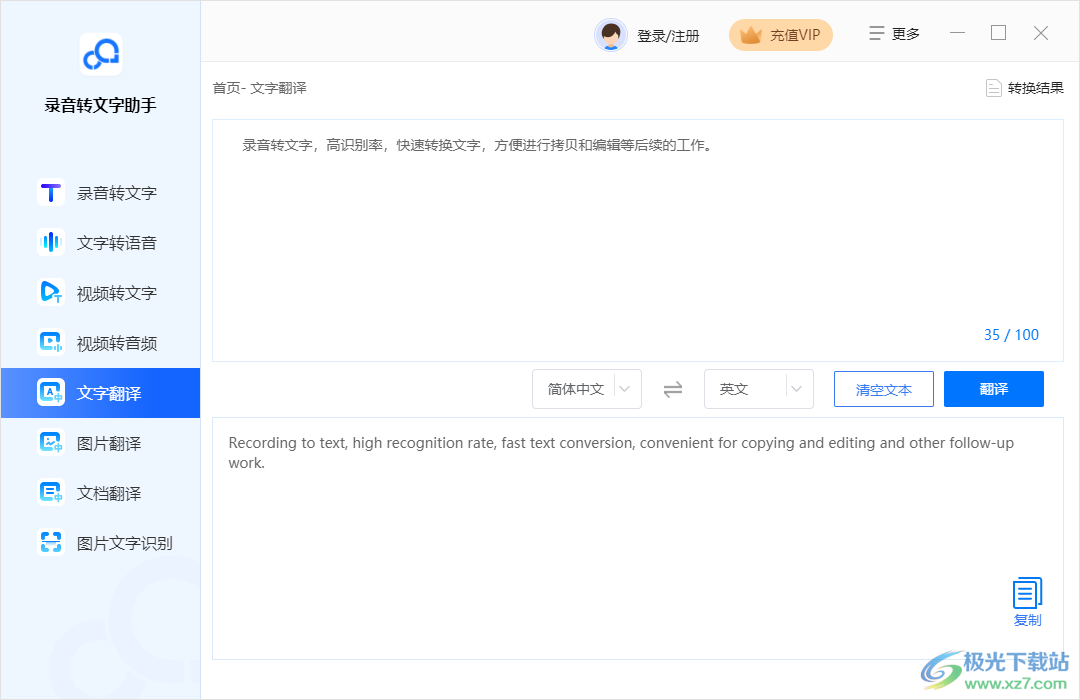
Task: Expand the 更多 more options menu
Action: (893, 32)
